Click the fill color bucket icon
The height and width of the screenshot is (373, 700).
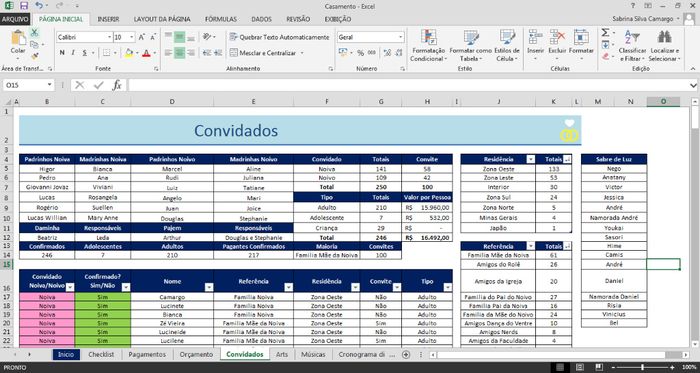coord(129,53)
